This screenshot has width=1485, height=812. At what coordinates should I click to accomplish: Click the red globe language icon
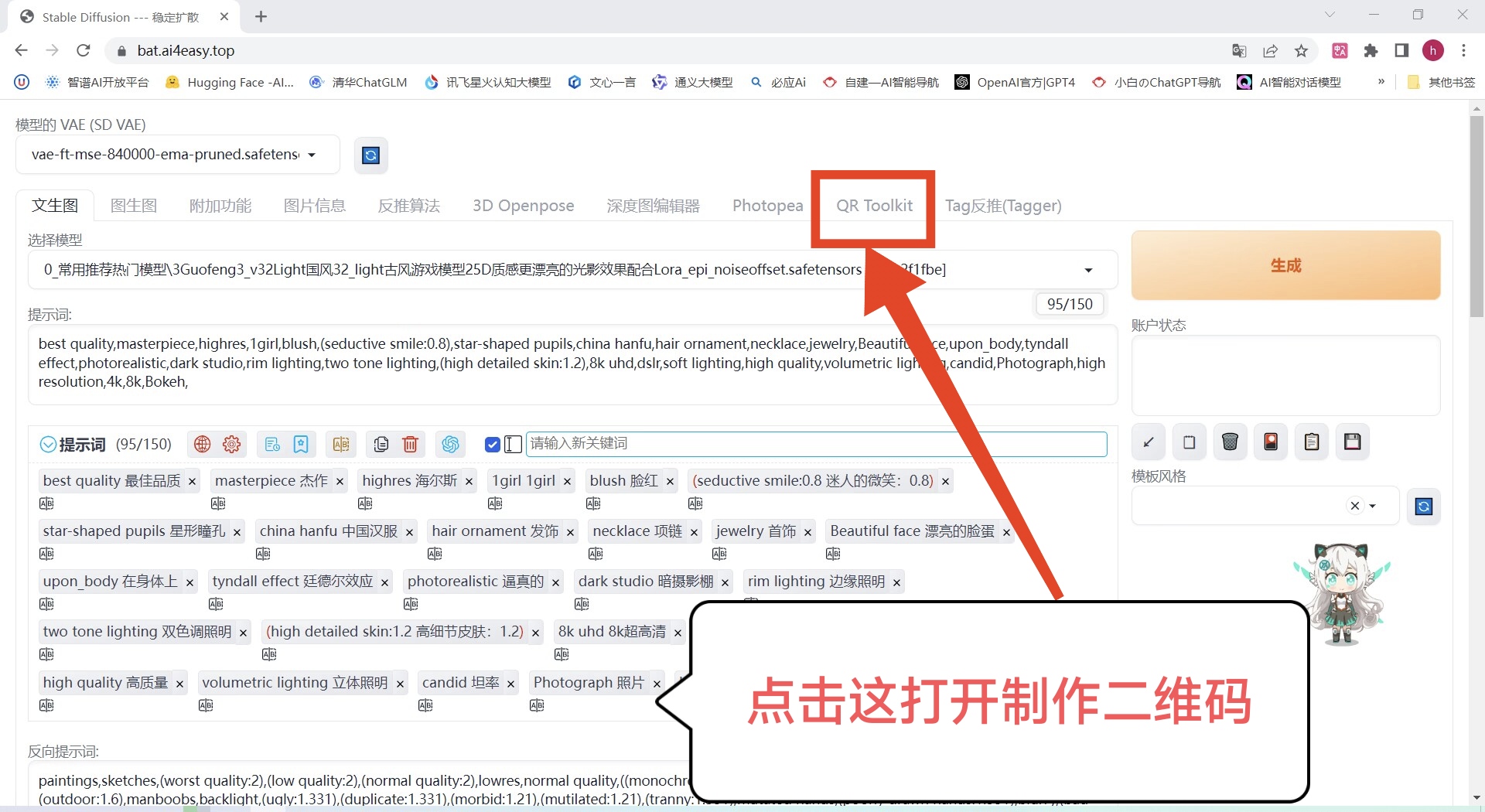click(x=202, y=444)
